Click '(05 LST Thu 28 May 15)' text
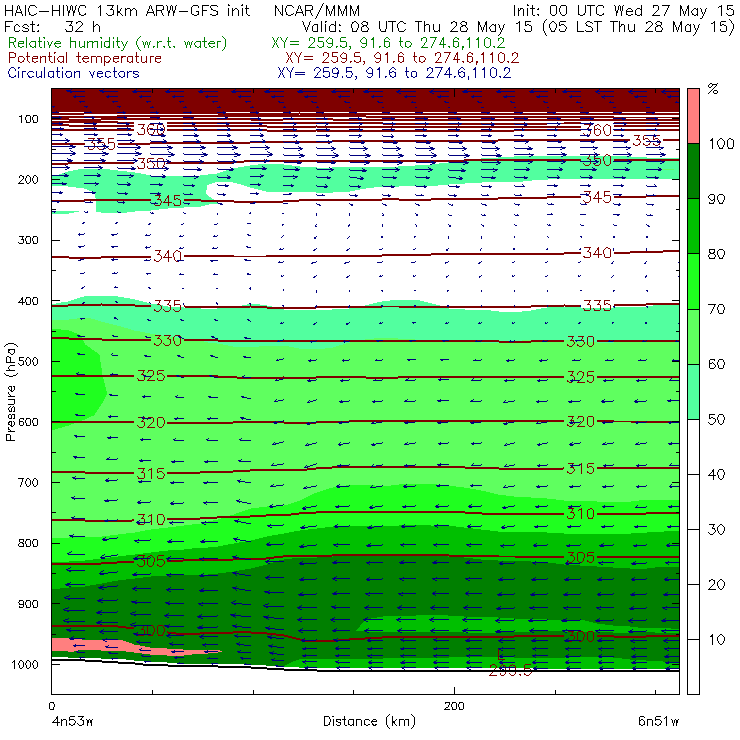This screenshot has width=740, height=740. 639,27
